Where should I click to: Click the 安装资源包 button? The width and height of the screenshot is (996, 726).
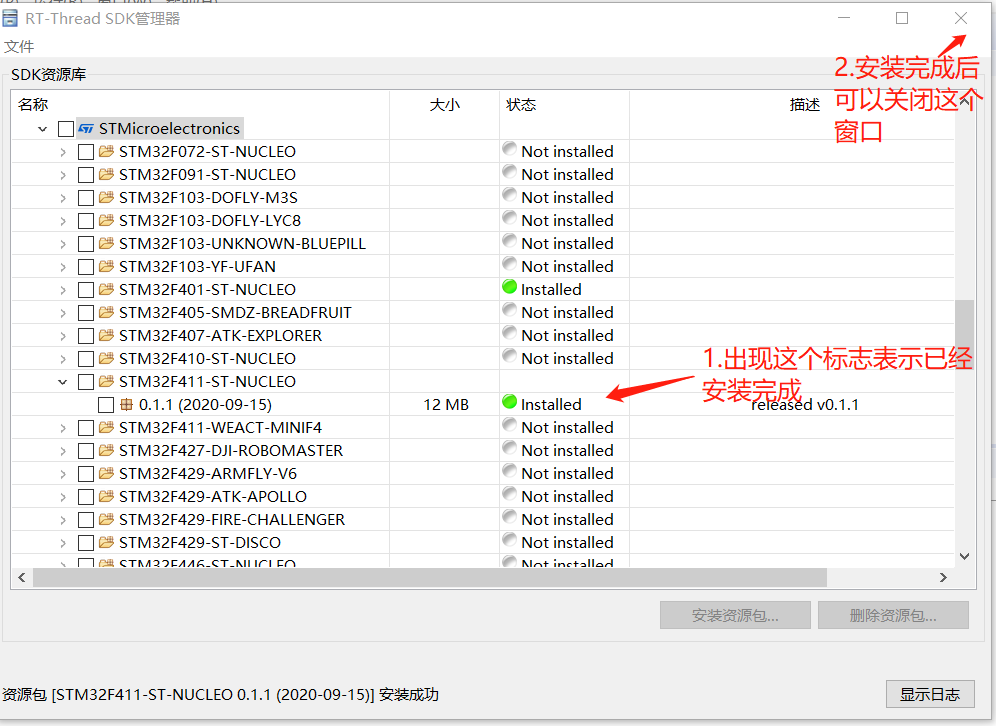click(x=735, y=615)
